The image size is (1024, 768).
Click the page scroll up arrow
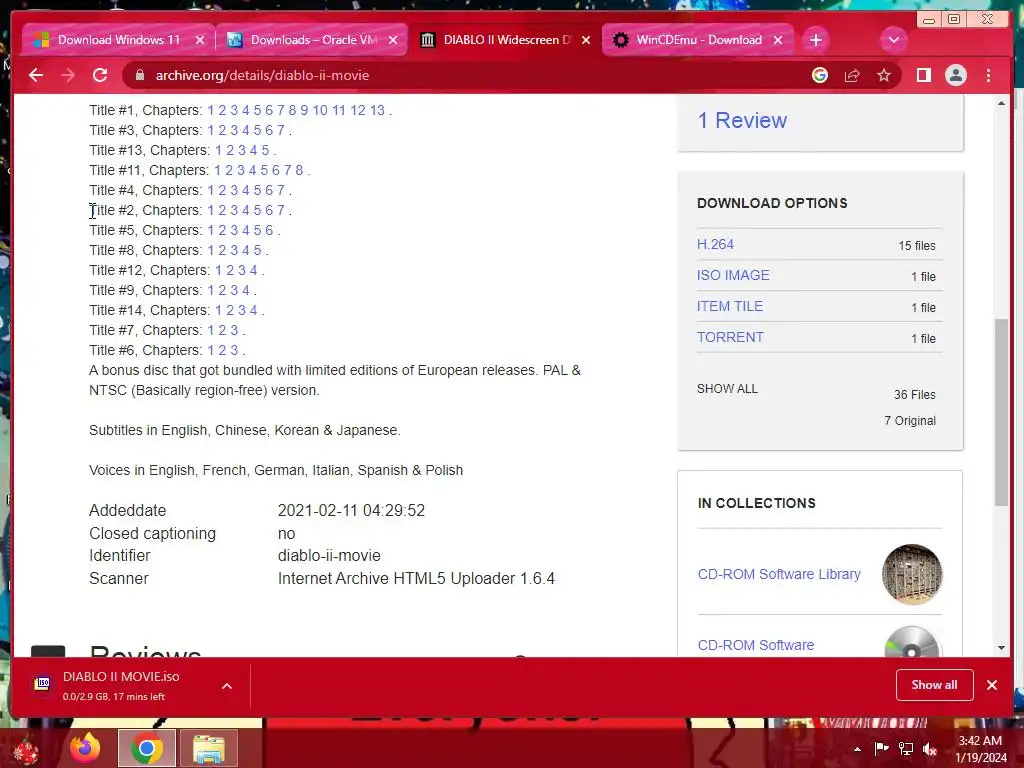[x=1001, y=104]
